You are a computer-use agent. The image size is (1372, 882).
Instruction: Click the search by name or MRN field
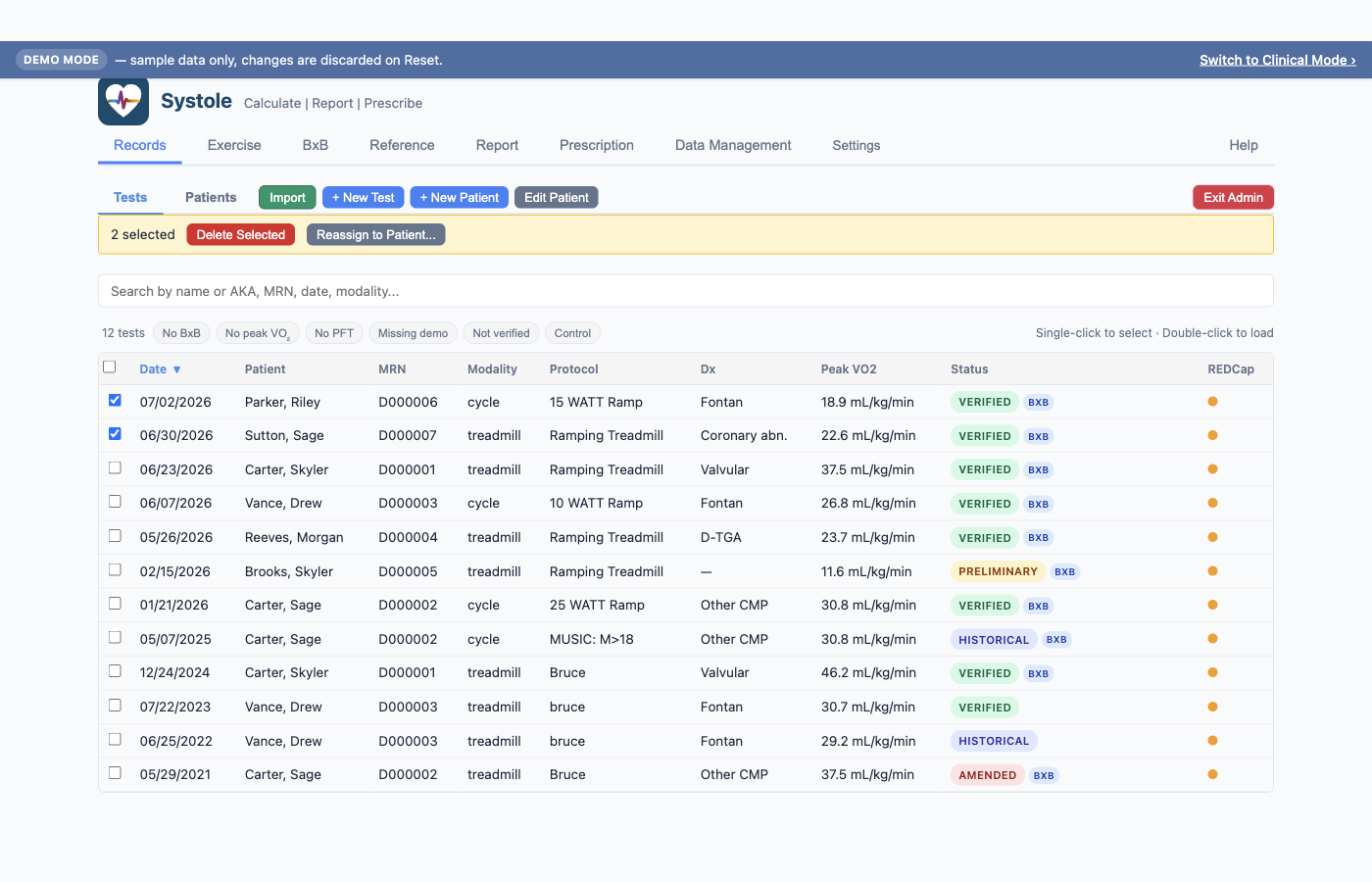pyautogui.click(x=686, y=291)
